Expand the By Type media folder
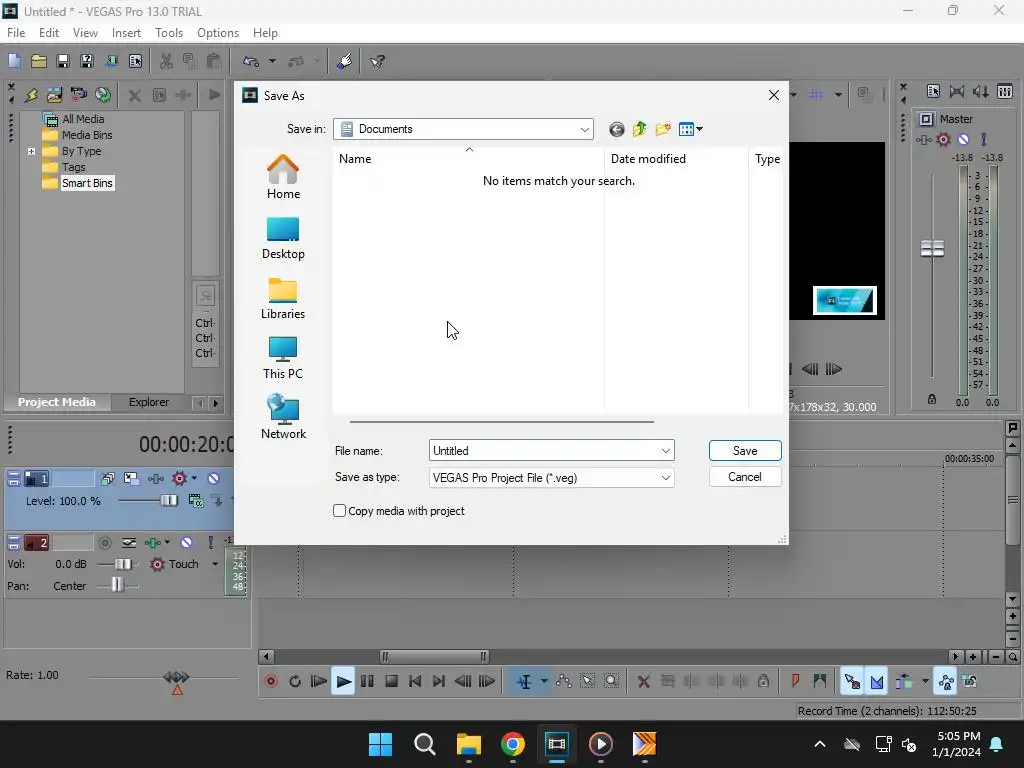 (31, 151)
